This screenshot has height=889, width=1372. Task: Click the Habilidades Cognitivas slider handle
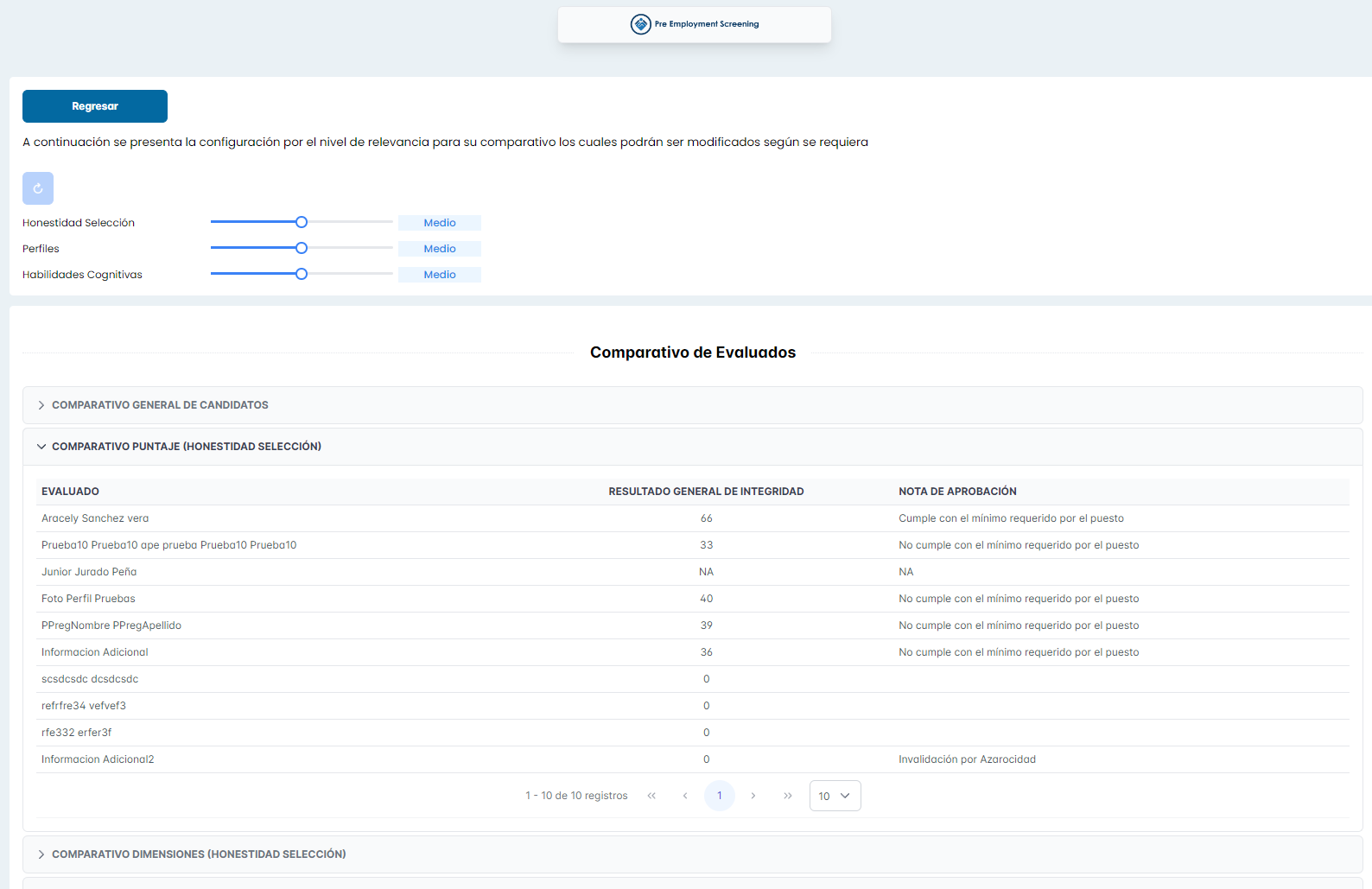pos(302,274)
